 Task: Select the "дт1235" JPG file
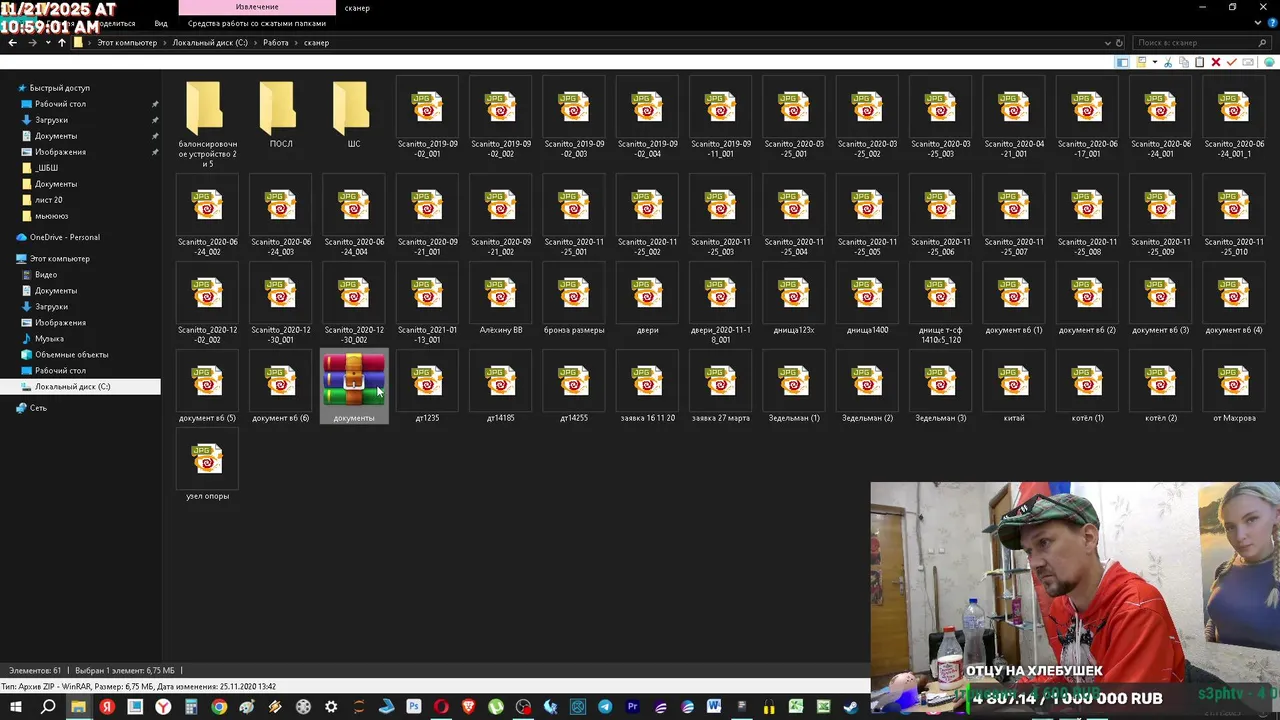[427, 386]
